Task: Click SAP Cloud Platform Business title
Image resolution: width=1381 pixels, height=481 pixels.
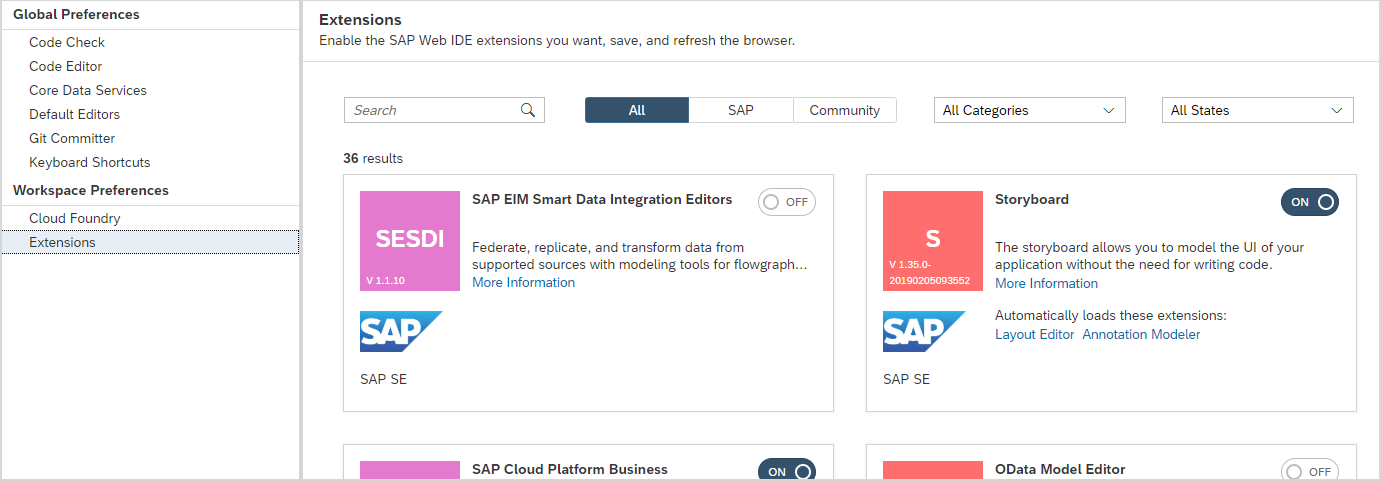Action: [570, 469]
